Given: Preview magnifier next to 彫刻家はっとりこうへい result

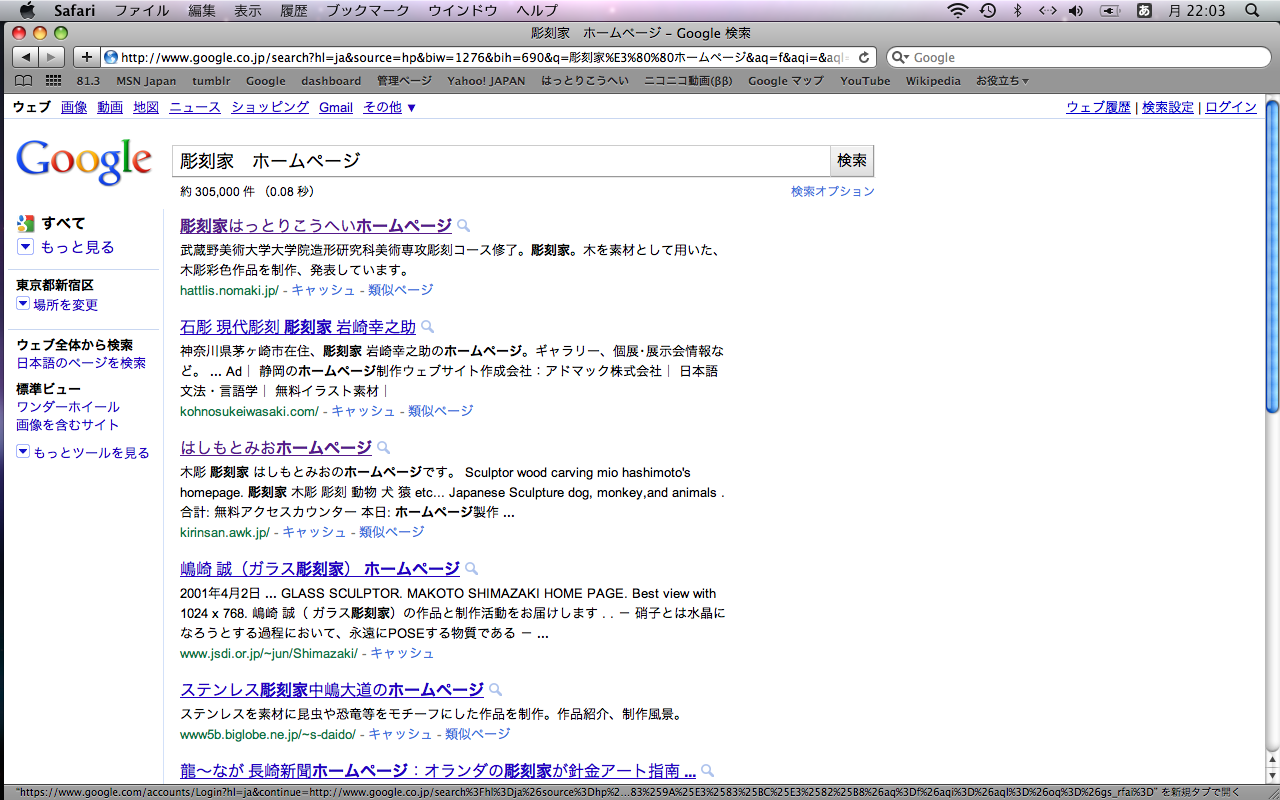Looking at the screenshot, I should pos(463,226).
